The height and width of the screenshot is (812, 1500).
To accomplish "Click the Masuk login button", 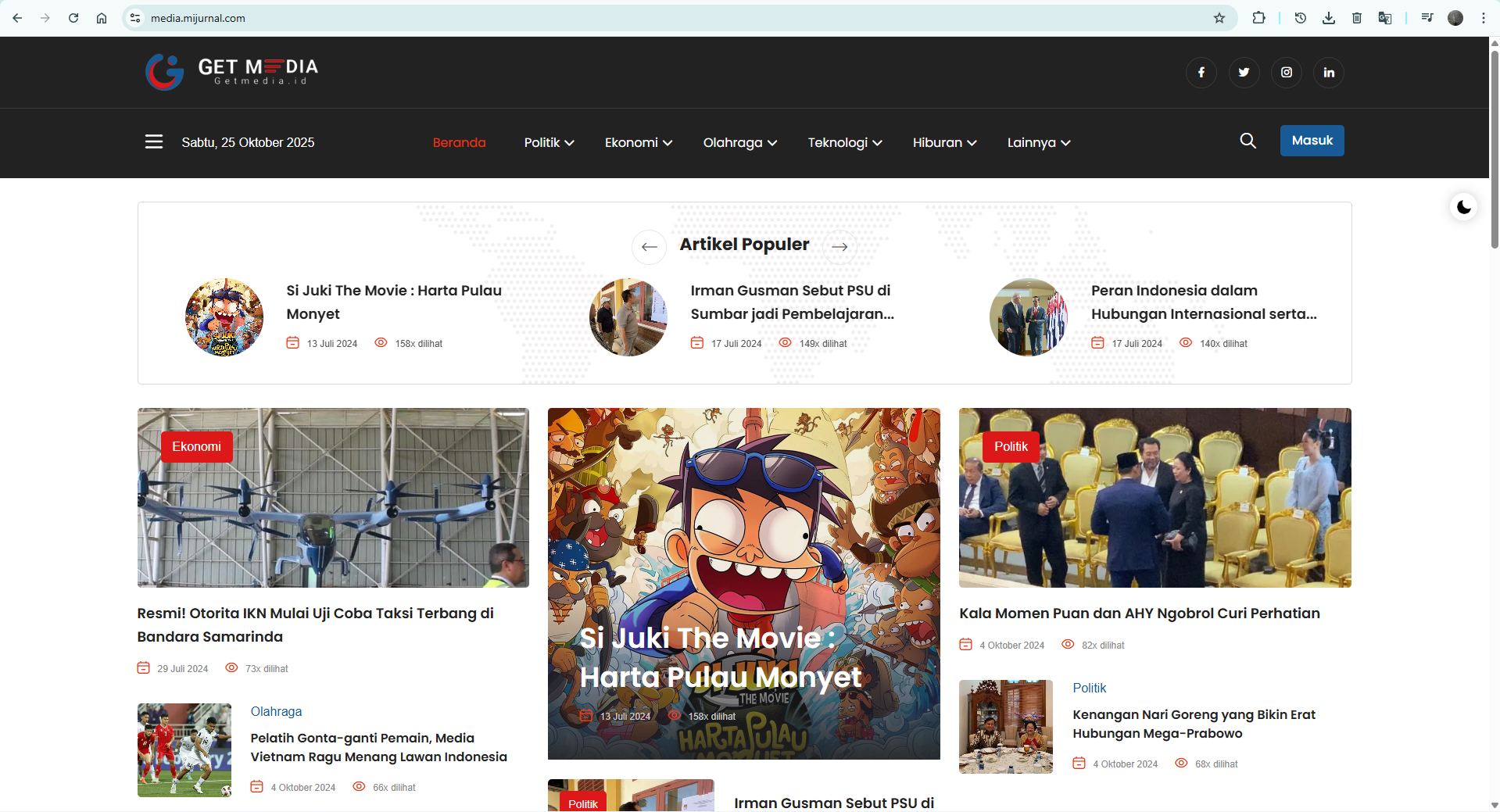I will pos(1312,141).
